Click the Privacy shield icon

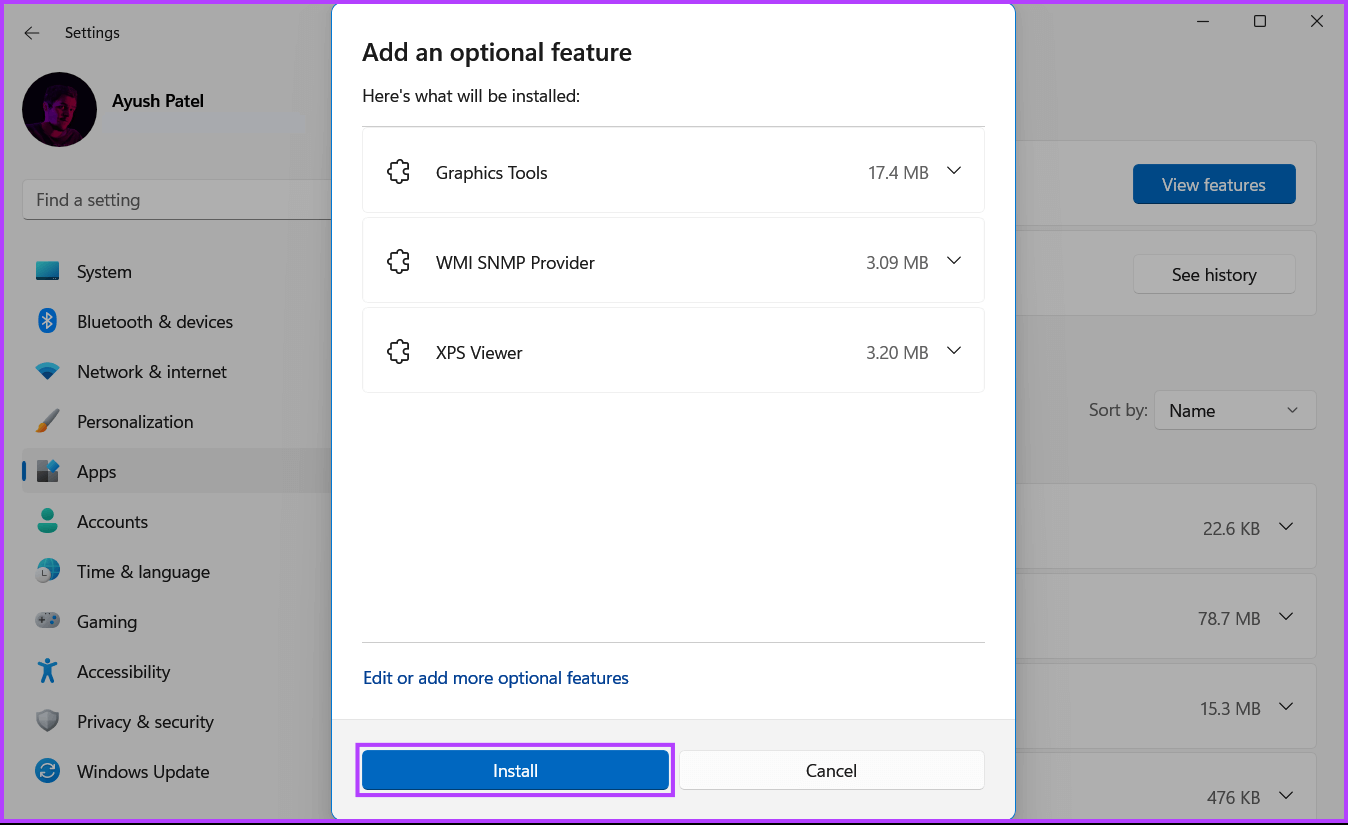[x=48, y=721]
